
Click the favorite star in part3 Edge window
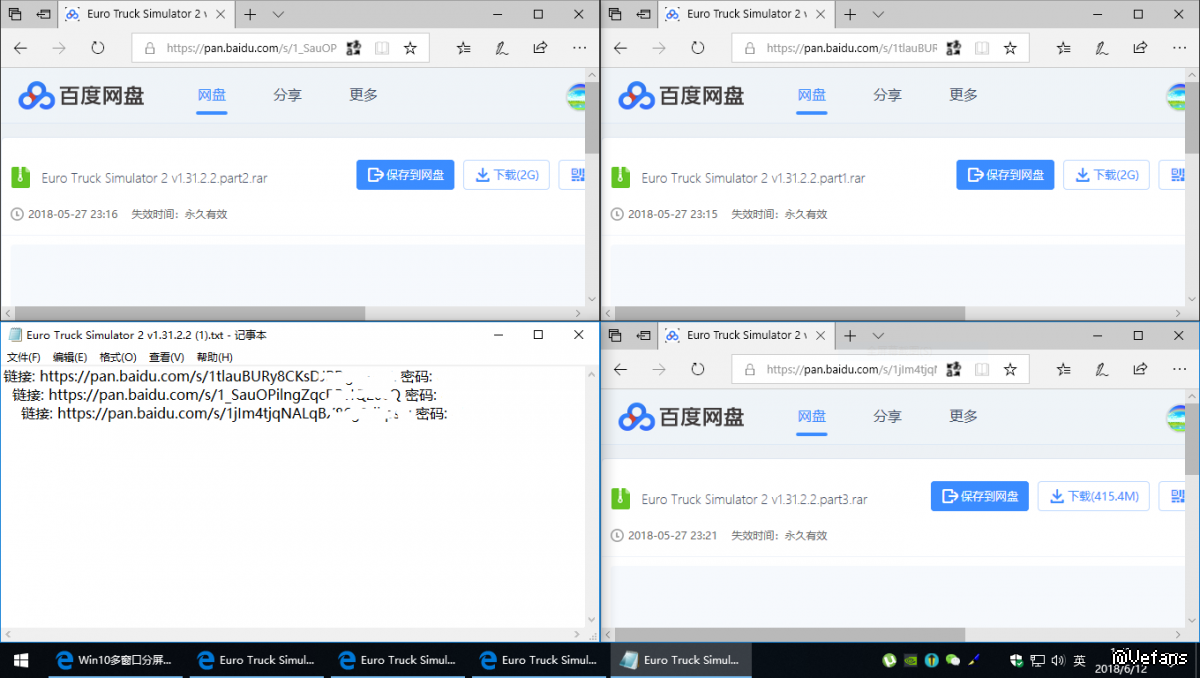pos(1010,369)
